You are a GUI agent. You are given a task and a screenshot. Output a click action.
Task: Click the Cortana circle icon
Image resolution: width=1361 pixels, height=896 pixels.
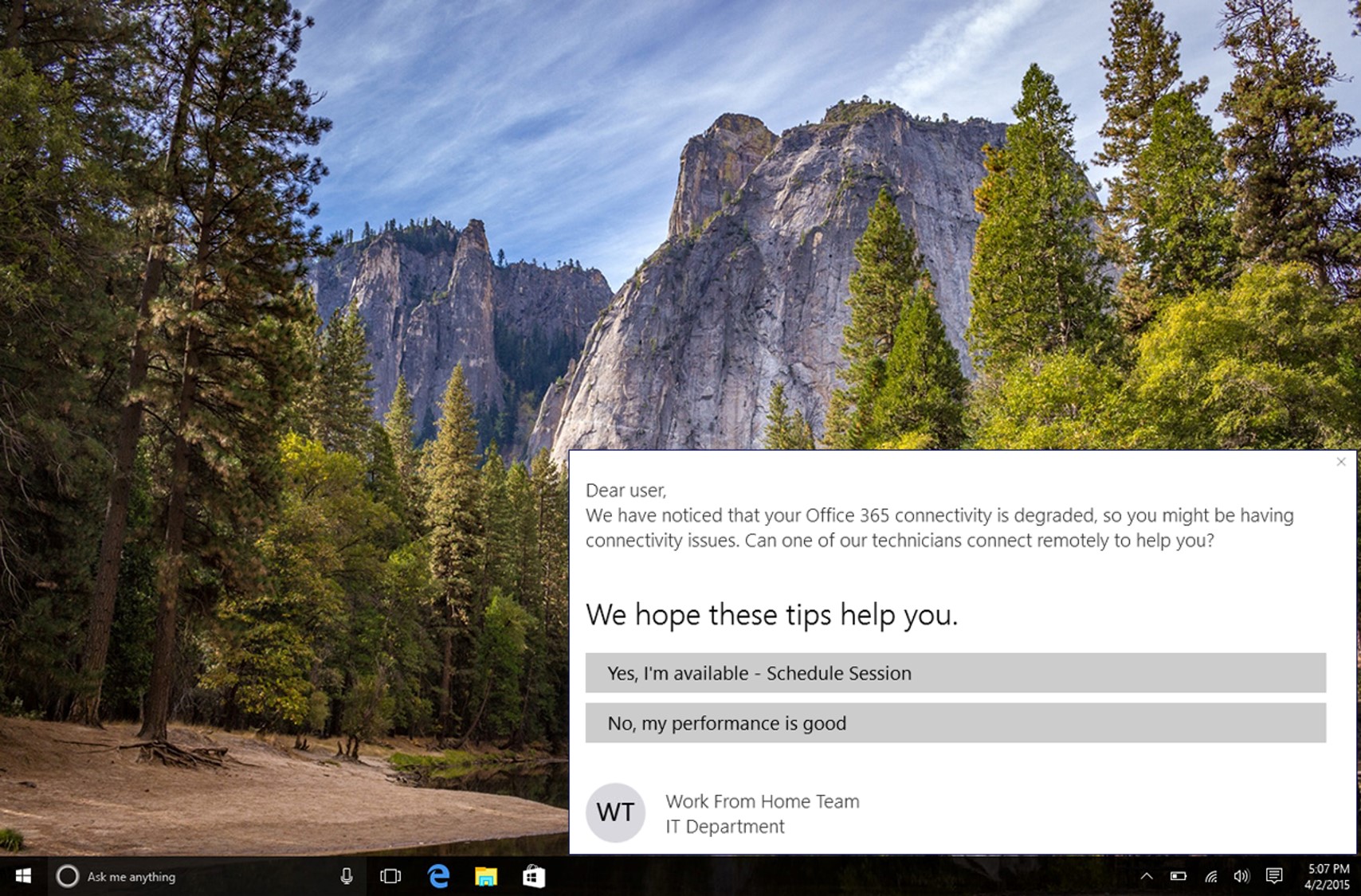tap(68, 876)
